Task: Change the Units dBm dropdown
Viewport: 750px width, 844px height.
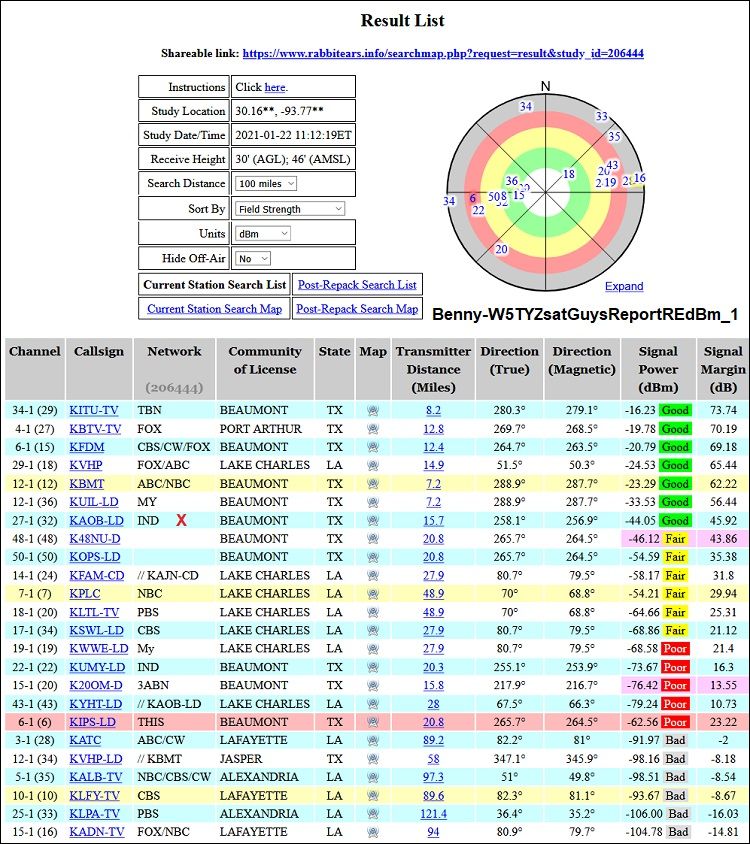Action: pyautogui.click(x=263, y=233)
